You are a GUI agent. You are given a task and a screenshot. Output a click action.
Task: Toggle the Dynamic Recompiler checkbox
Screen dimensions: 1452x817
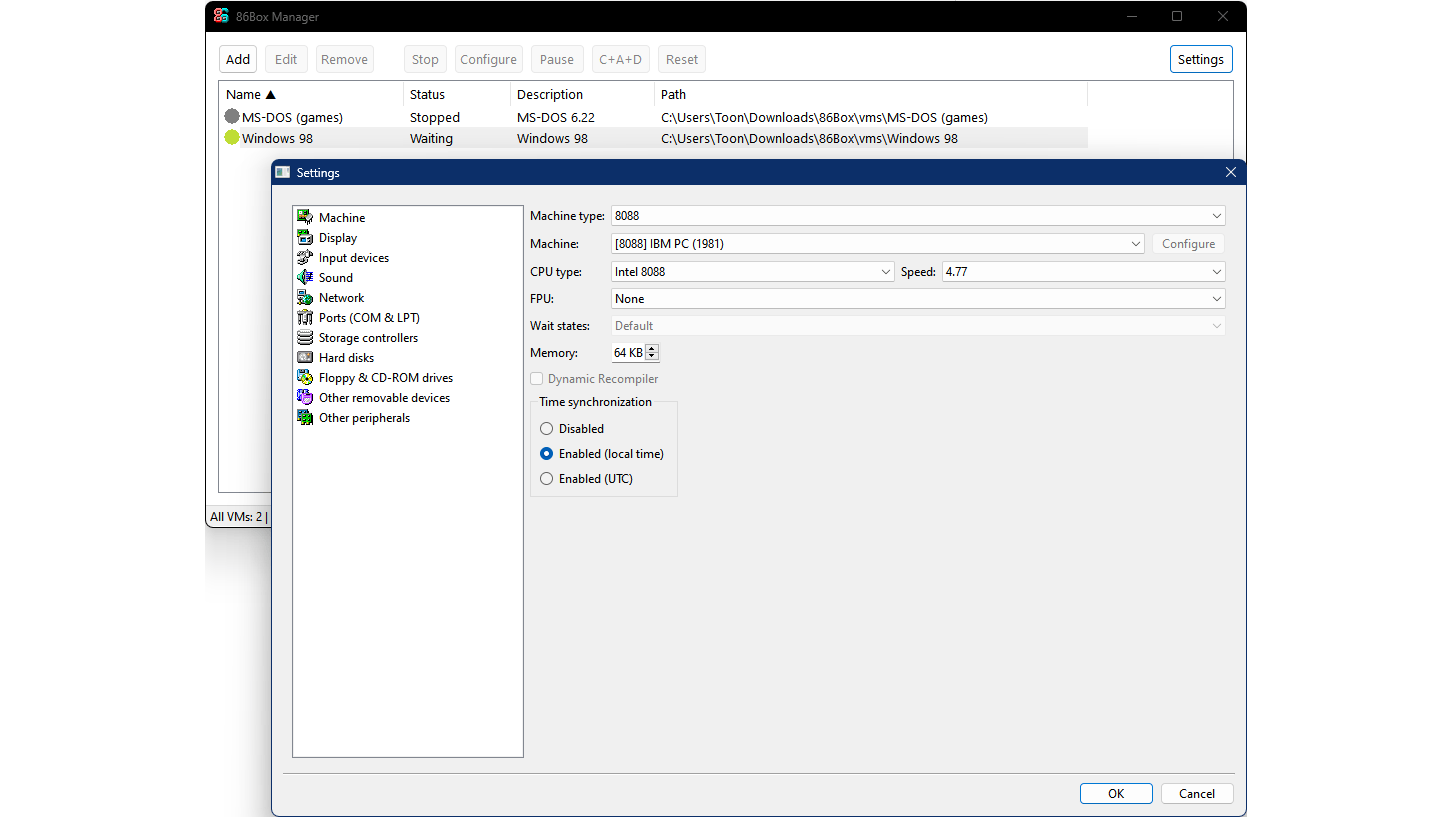pyautogui.click(x=537, y=379)
